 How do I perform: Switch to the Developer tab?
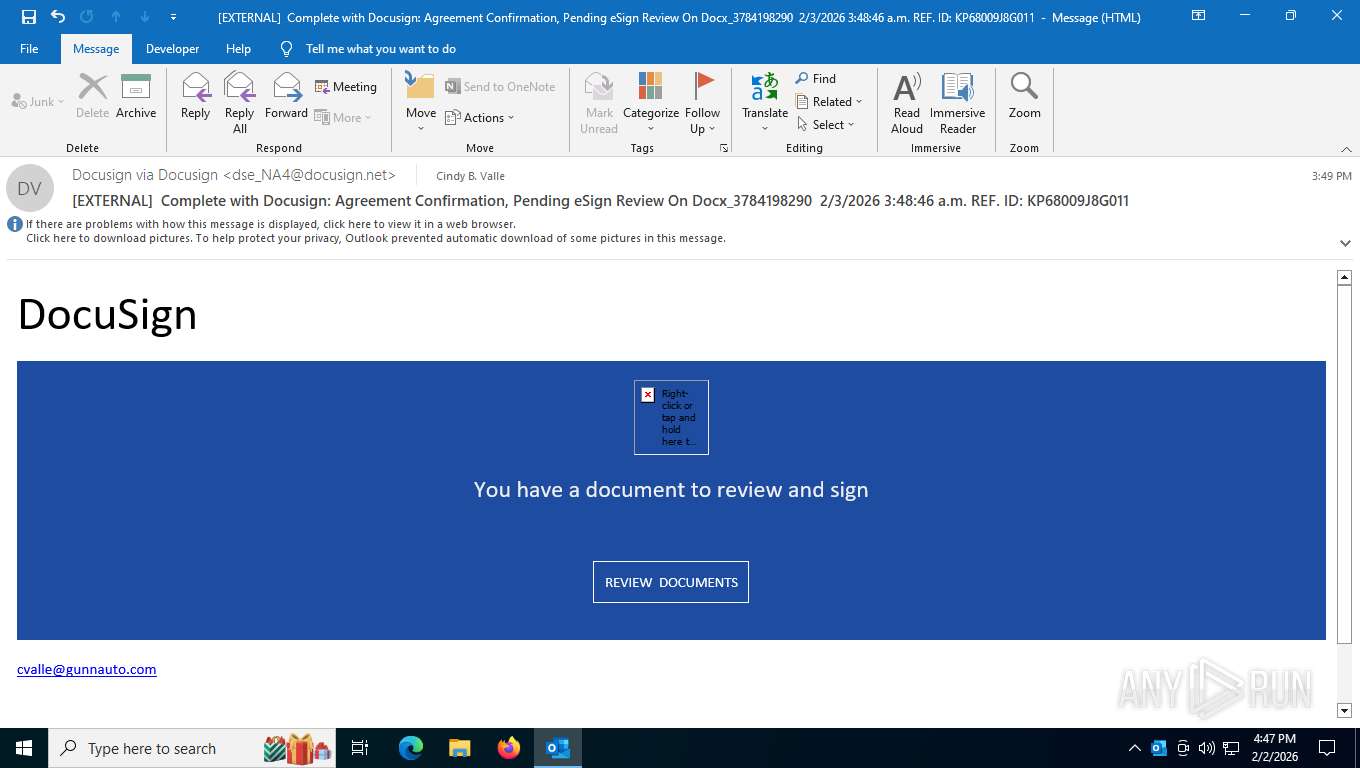[172, 49]
